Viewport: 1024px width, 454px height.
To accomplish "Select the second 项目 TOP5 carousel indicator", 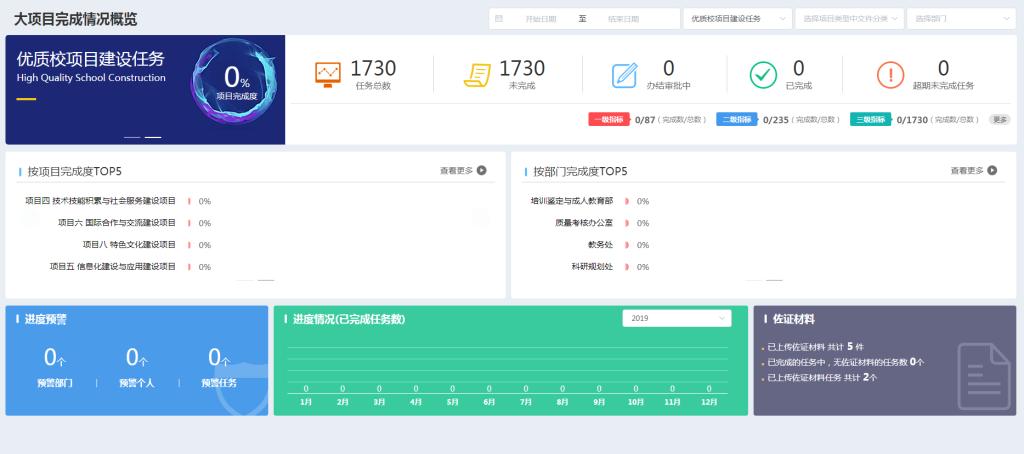I will pyautogui.click(x=266, y=280).
